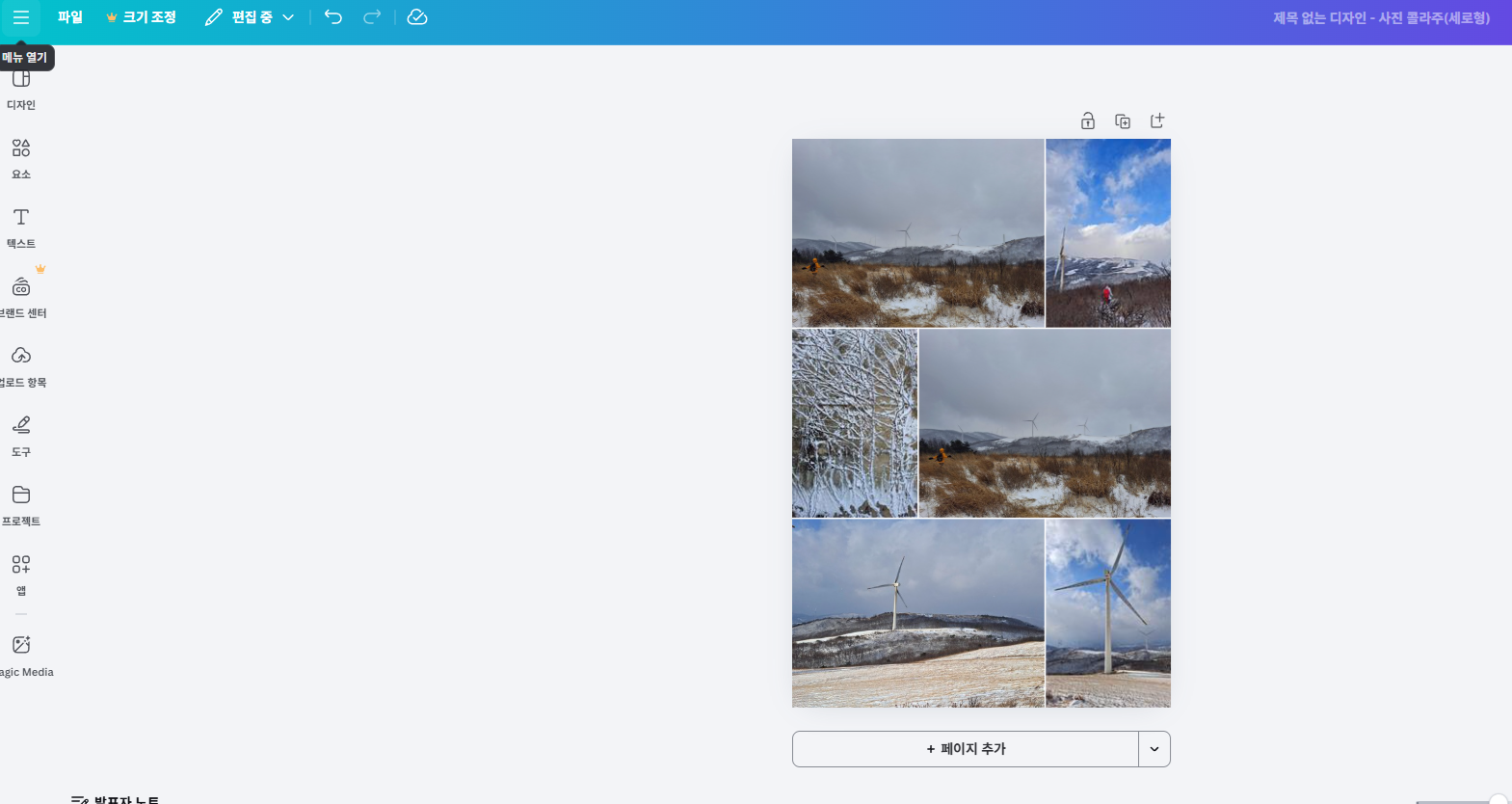Open the 도구 tools panel
The image size is (1512, 804).
pyautogui.click(x=21, y=437)
